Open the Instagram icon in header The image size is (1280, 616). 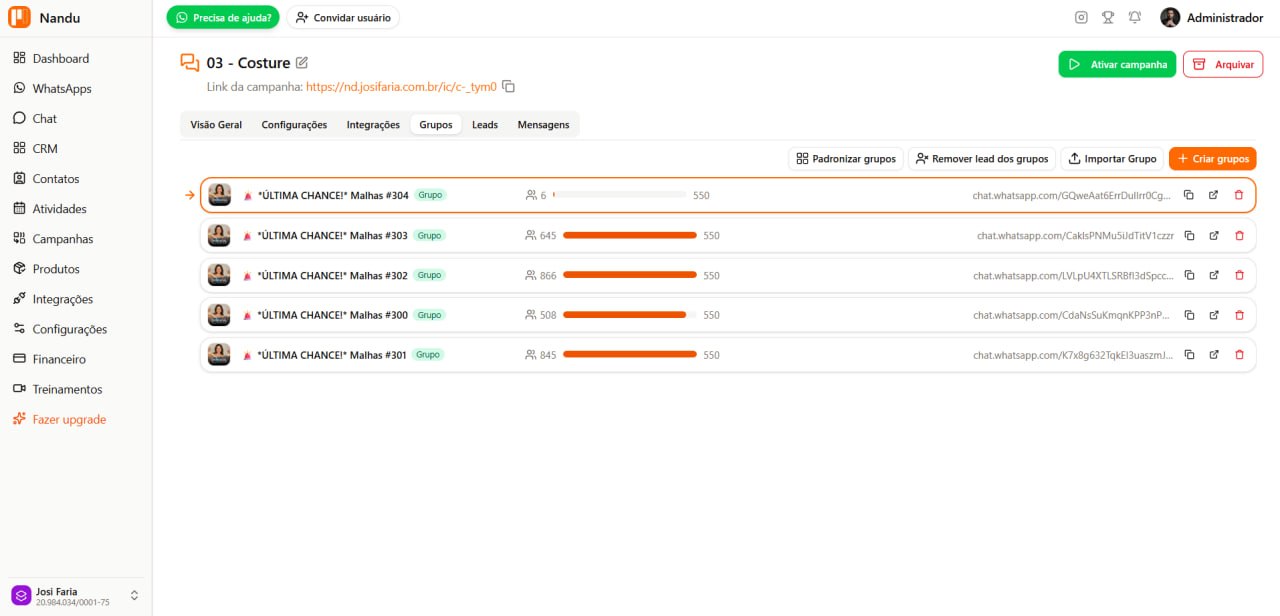[x=1081, y=17]
